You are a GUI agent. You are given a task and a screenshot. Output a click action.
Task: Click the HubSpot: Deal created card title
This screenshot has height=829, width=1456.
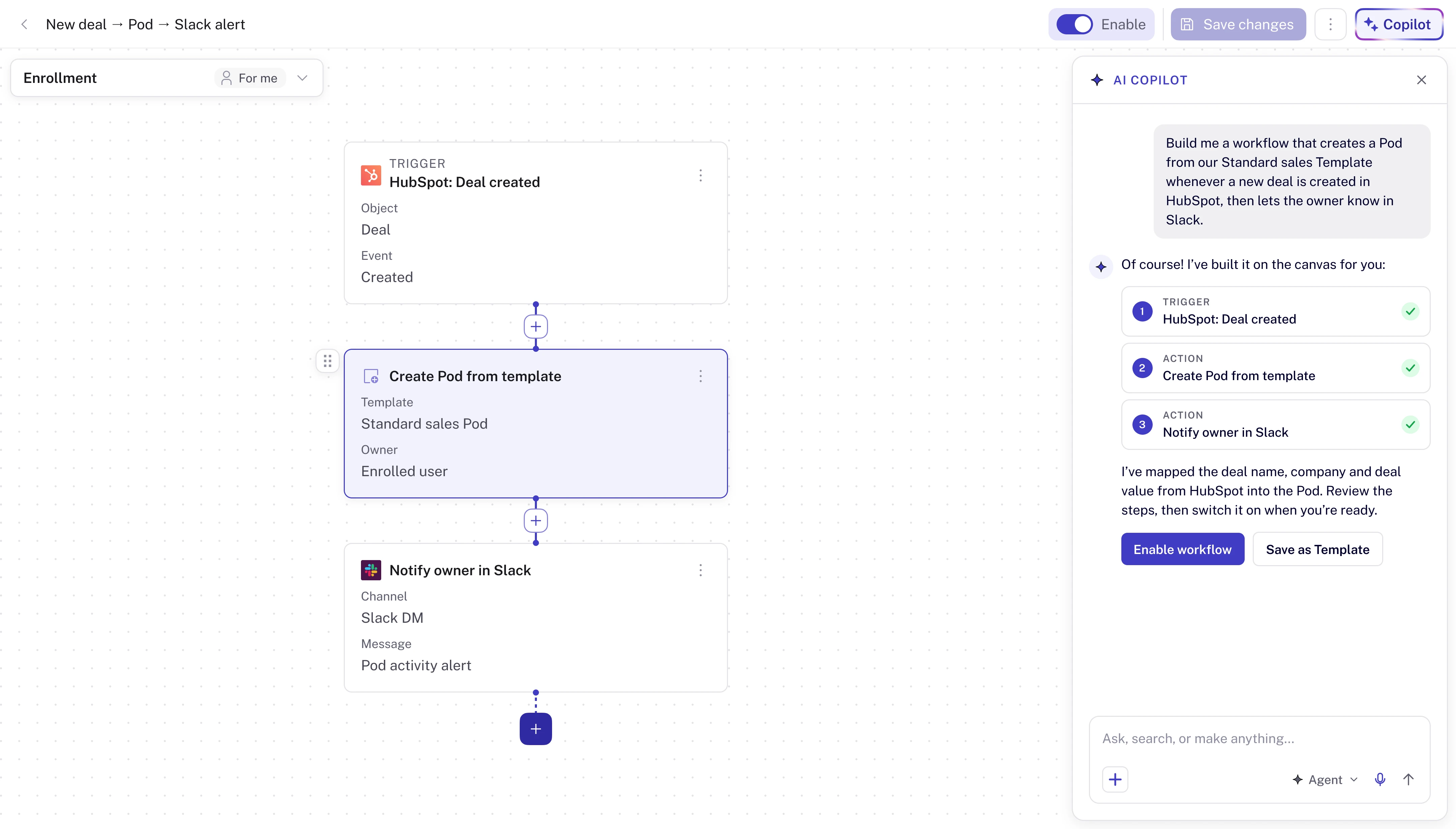click(x=464, y=182)
